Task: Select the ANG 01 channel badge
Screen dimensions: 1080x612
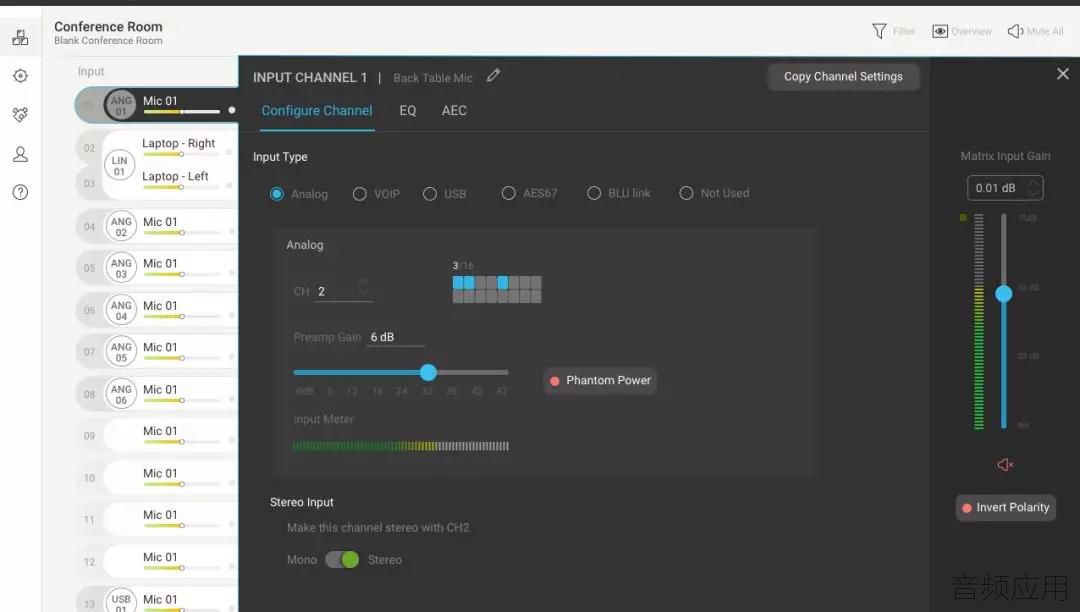Action: (x=121, y=105)
